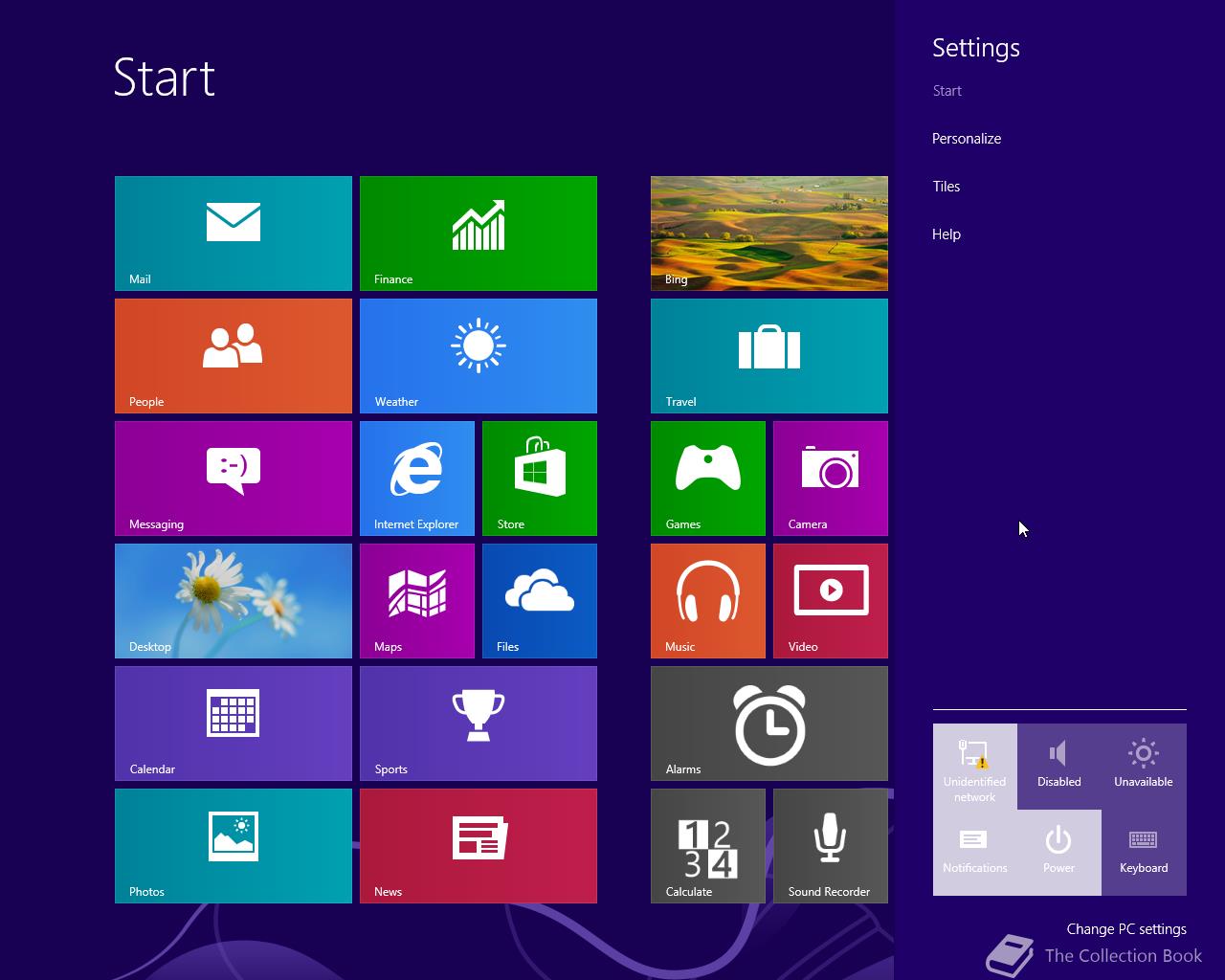This screenshot has width=1225, height=980.
Task: Open the Messaging tile
Action: [x=234, y=479]
